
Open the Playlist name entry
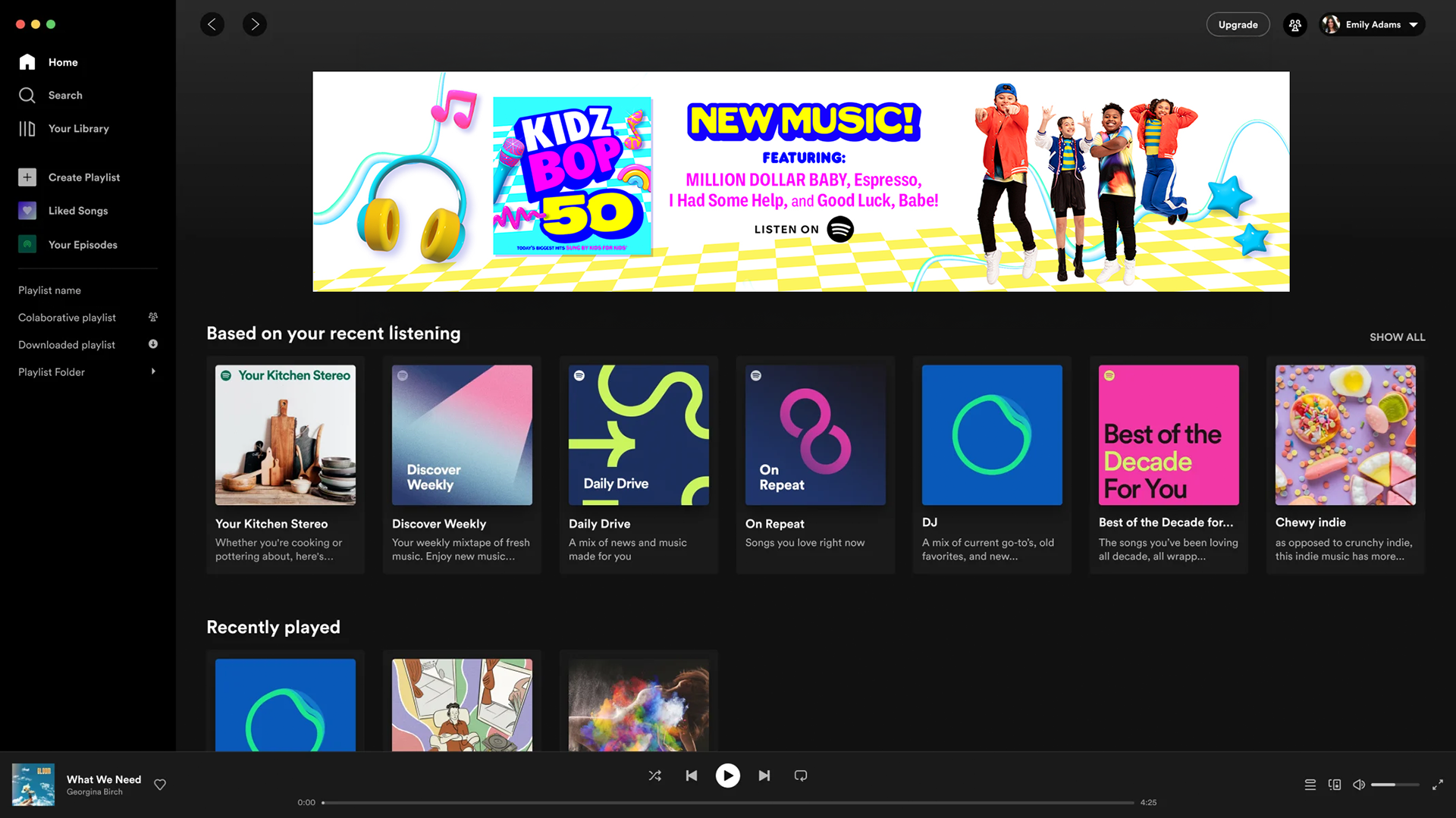click(49, 290)
